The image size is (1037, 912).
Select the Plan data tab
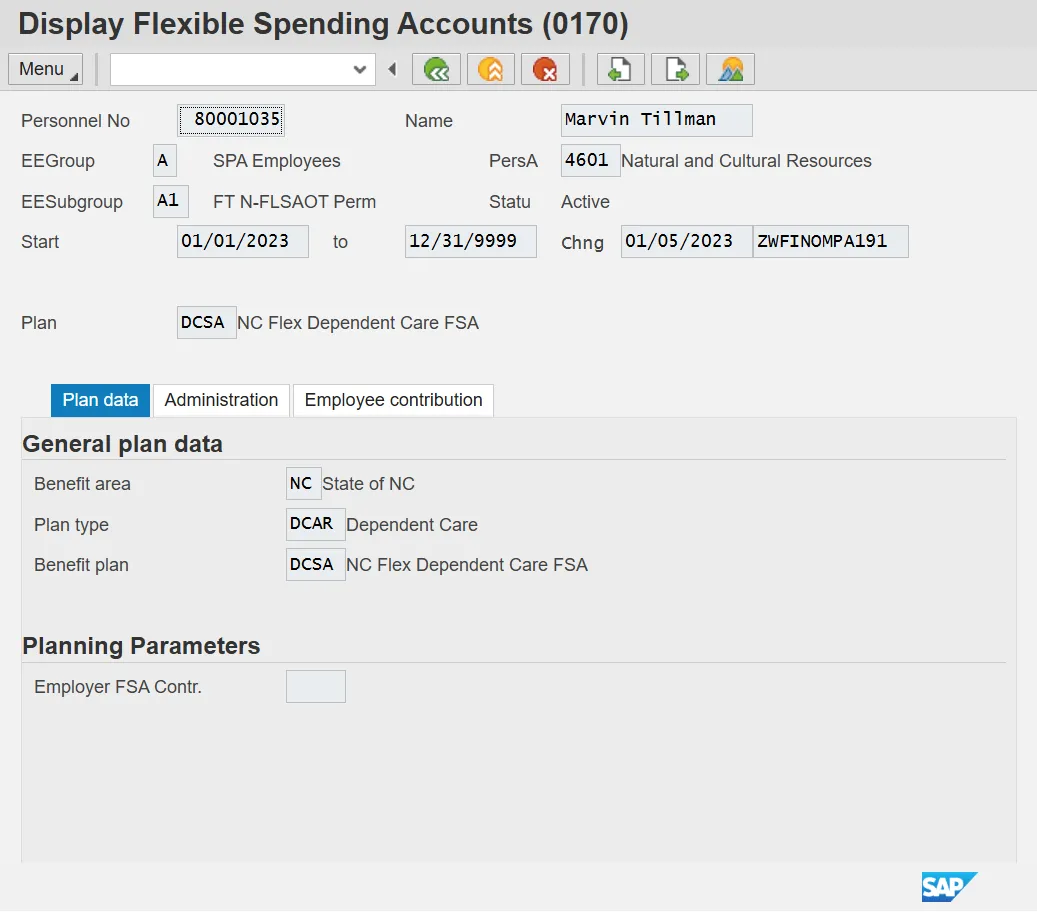(x=100, y=400)
